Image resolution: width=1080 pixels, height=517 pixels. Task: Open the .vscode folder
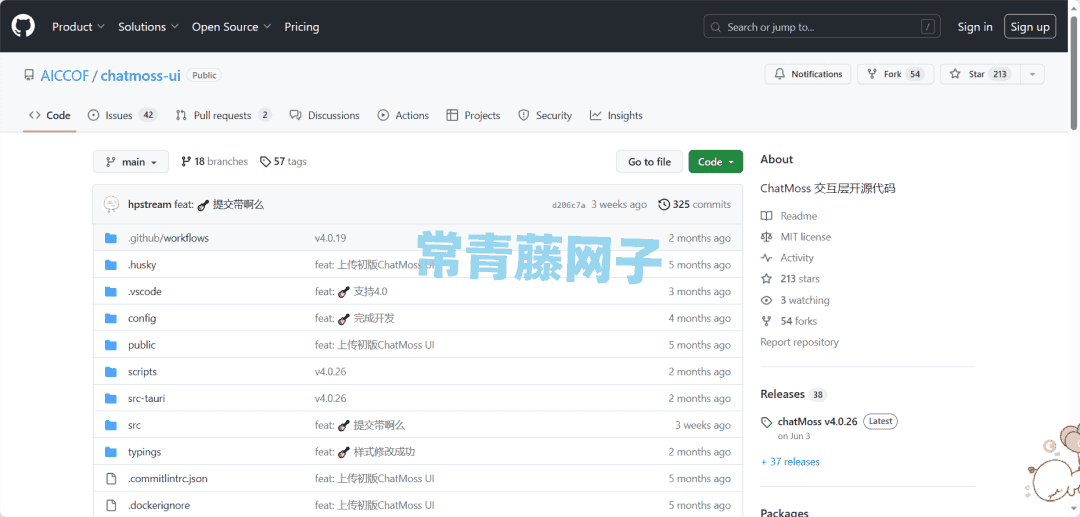pos(145,292)
